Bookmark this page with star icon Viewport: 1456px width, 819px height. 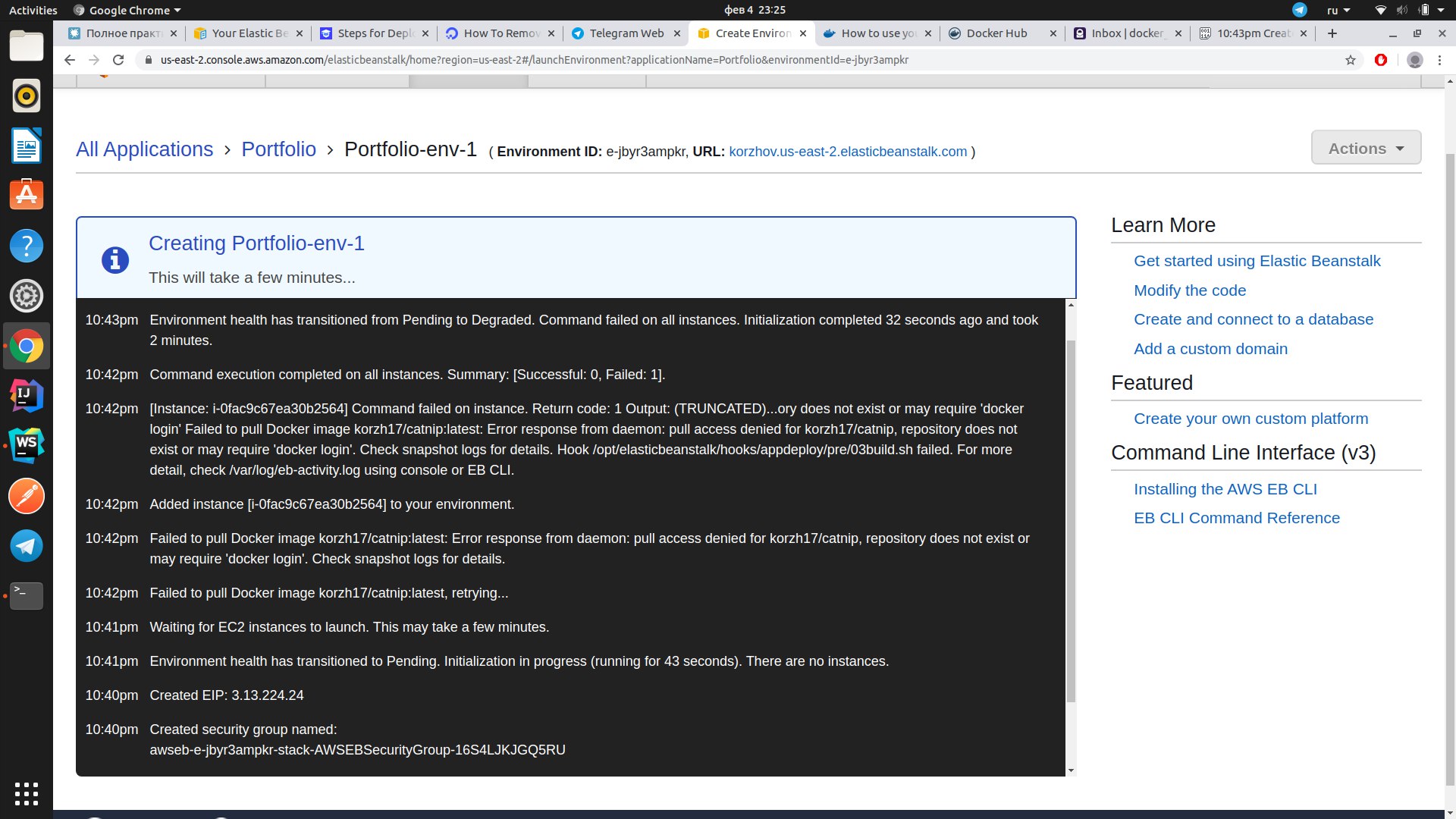(1351, 60)
